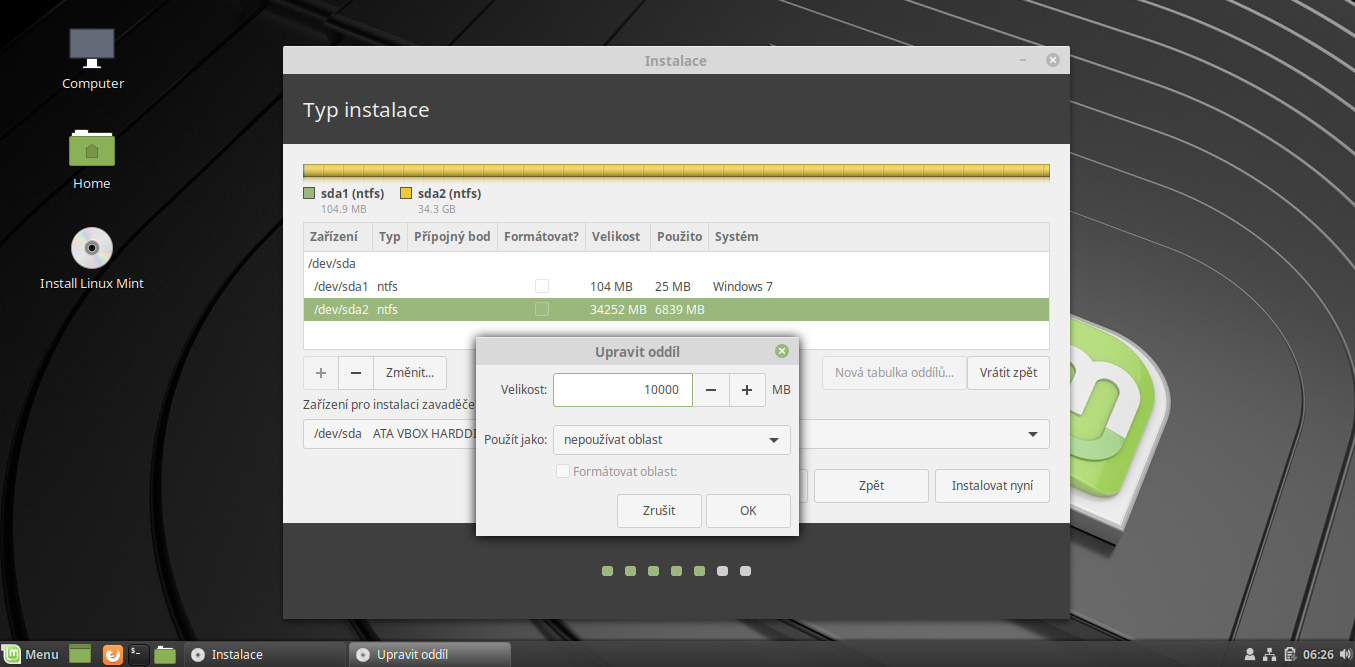
Task: Open the tray icon left of the clock
Action: [1290, 654]
